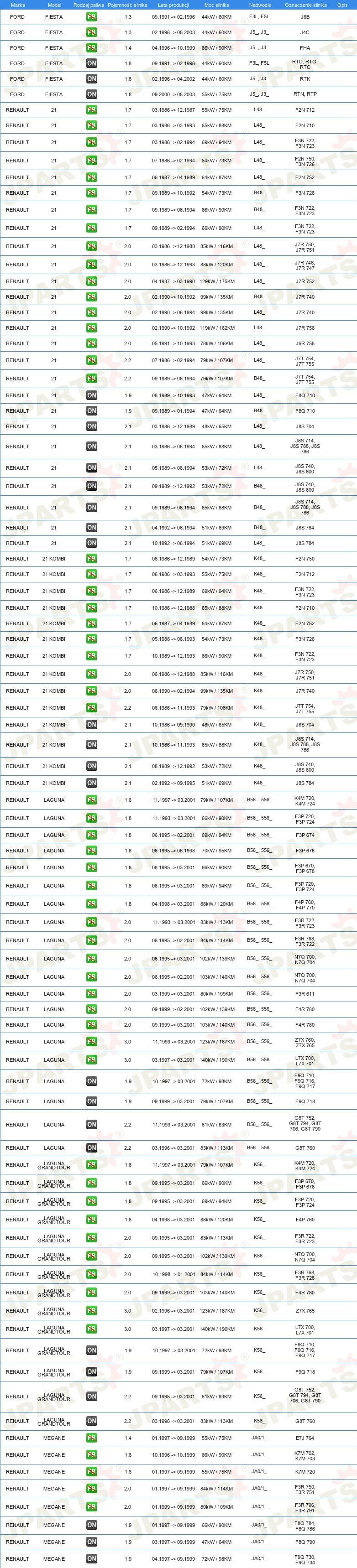
Task: Select the engine code cell J6B
Action: coord(304,17)
